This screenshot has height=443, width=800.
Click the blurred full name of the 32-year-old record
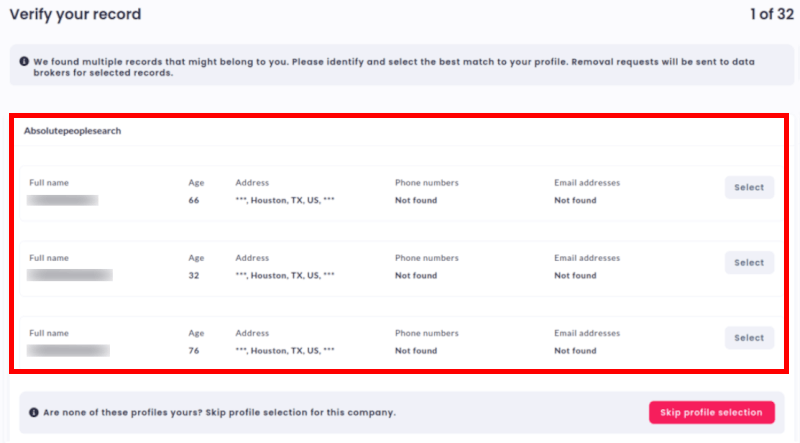pyautogui.click(x=70, y=275)
